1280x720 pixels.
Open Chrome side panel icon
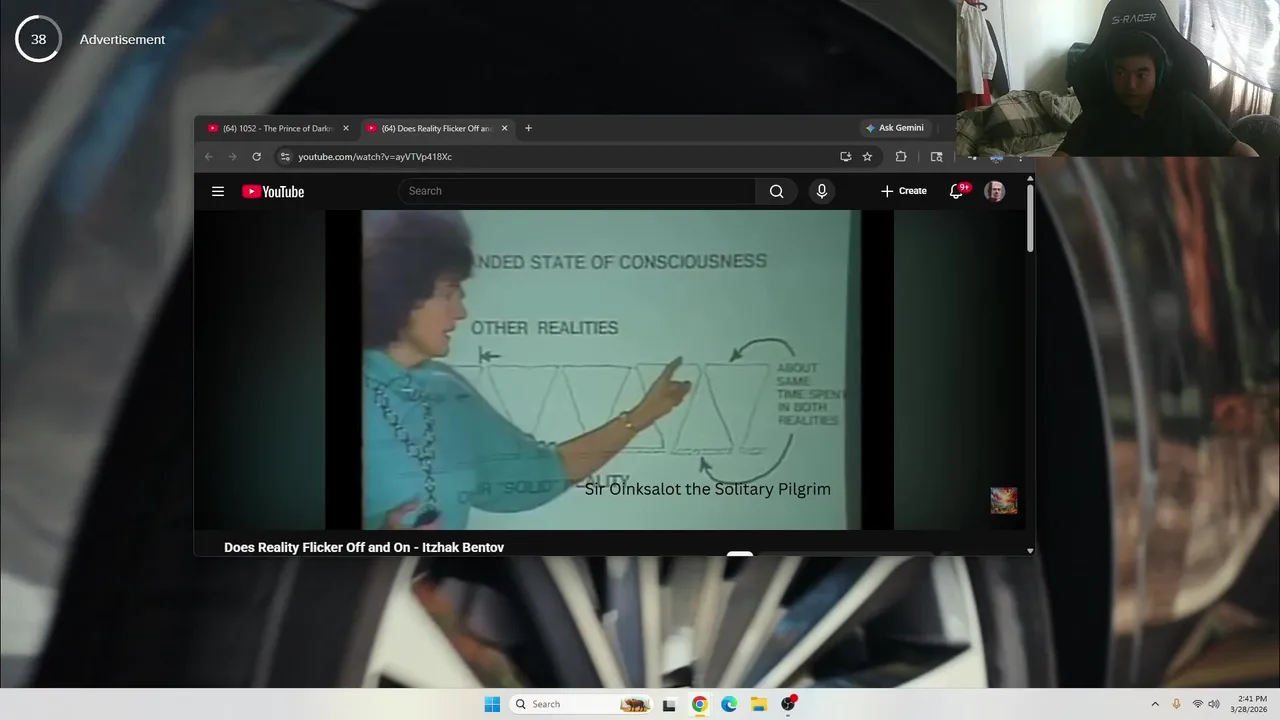[x=936, y=157]
